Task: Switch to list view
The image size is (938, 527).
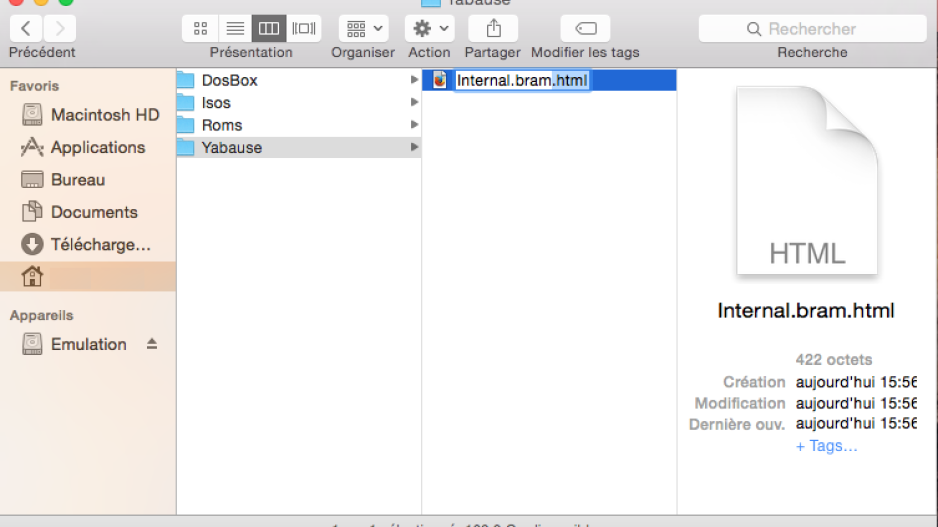Action: [x=235, y=28]
